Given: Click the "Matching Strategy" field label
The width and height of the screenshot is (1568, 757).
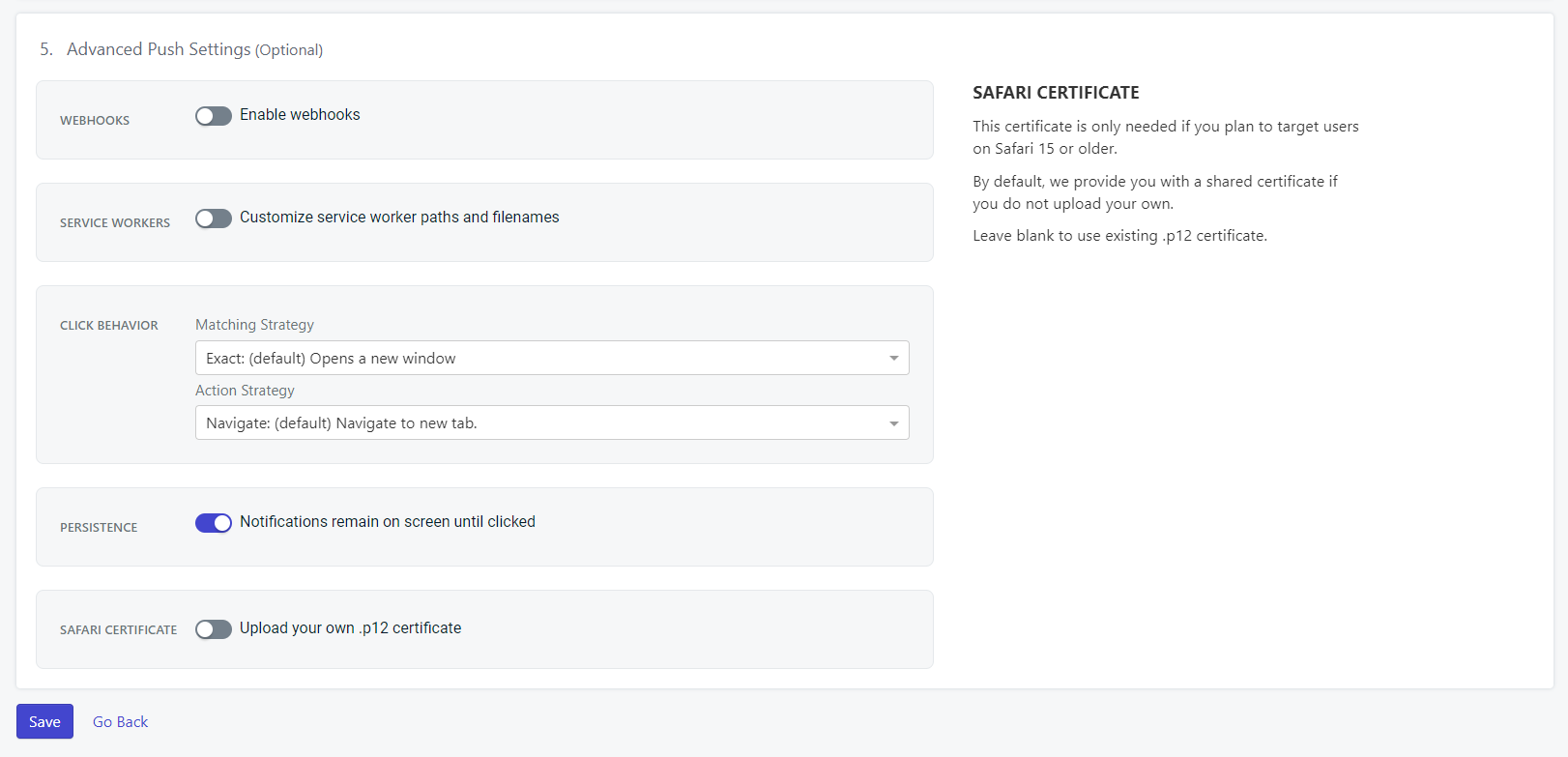Looking at the screenshot, I should 254,325.
